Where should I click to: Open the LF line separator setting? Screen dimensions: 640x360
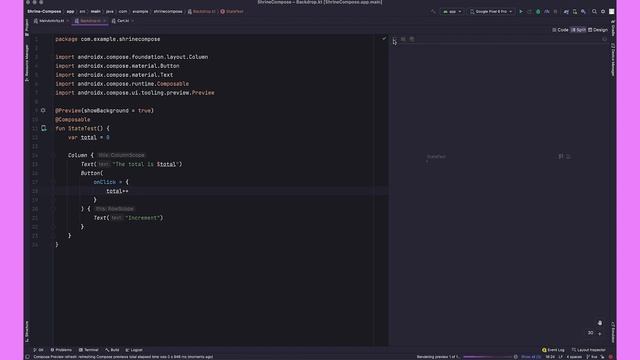[560, 357]
